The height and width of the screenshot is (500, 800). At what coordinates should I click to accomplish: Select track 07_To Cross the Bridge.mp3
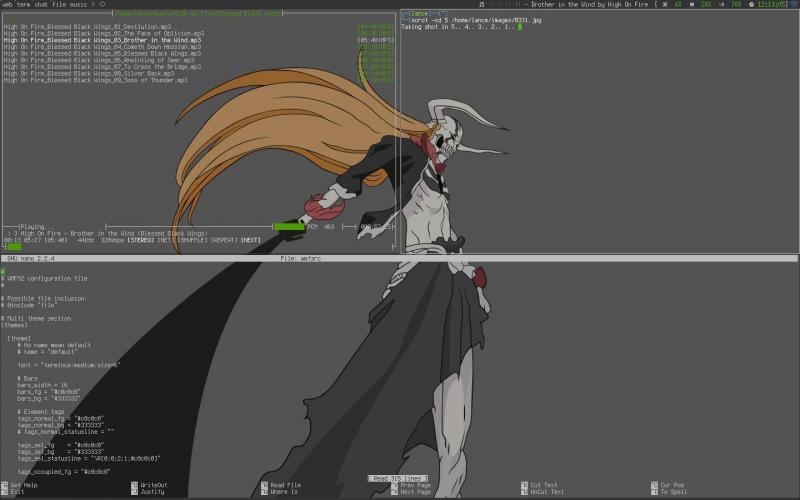tap(102, 66)
